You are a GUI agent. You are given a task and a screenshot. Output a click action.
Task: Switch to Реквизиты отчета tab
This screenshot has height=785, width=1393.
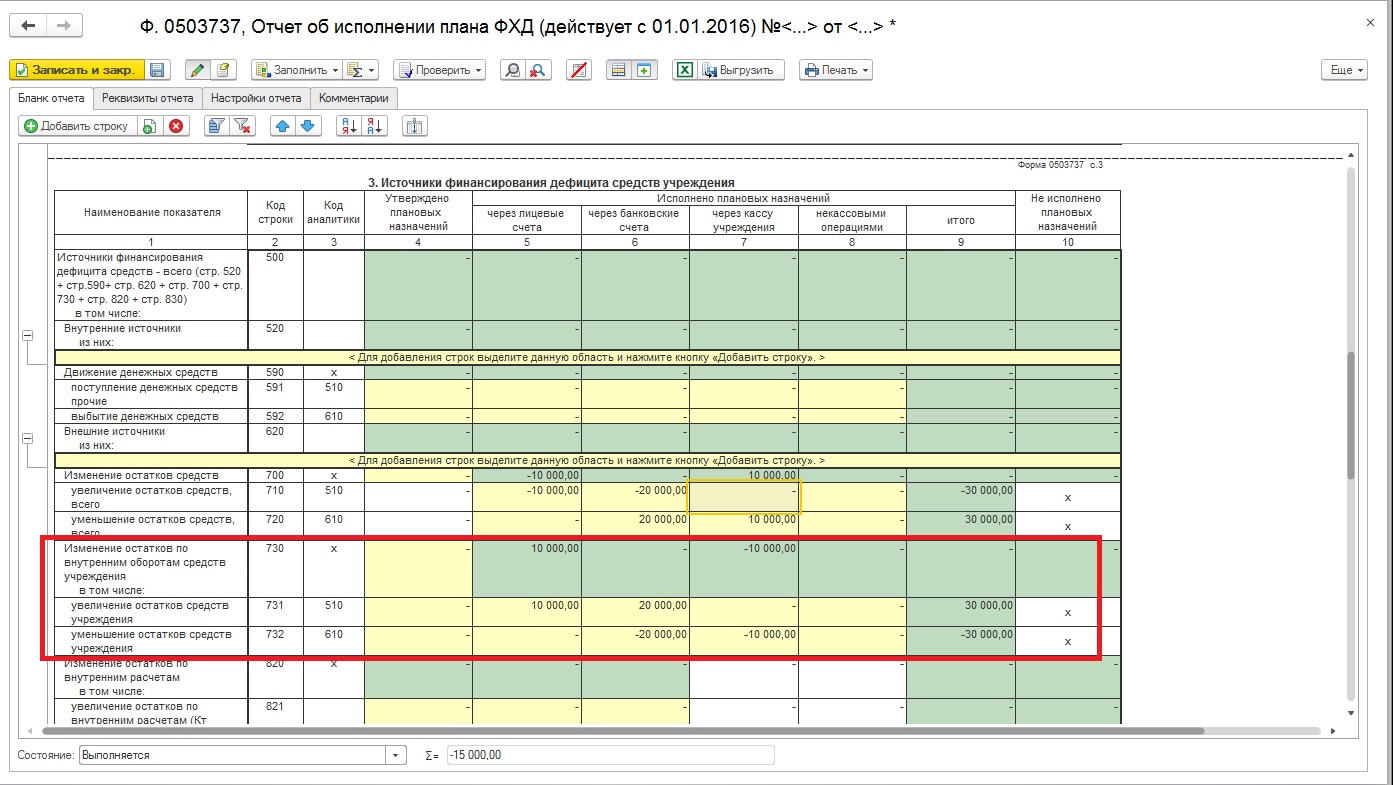click(148, 98)
